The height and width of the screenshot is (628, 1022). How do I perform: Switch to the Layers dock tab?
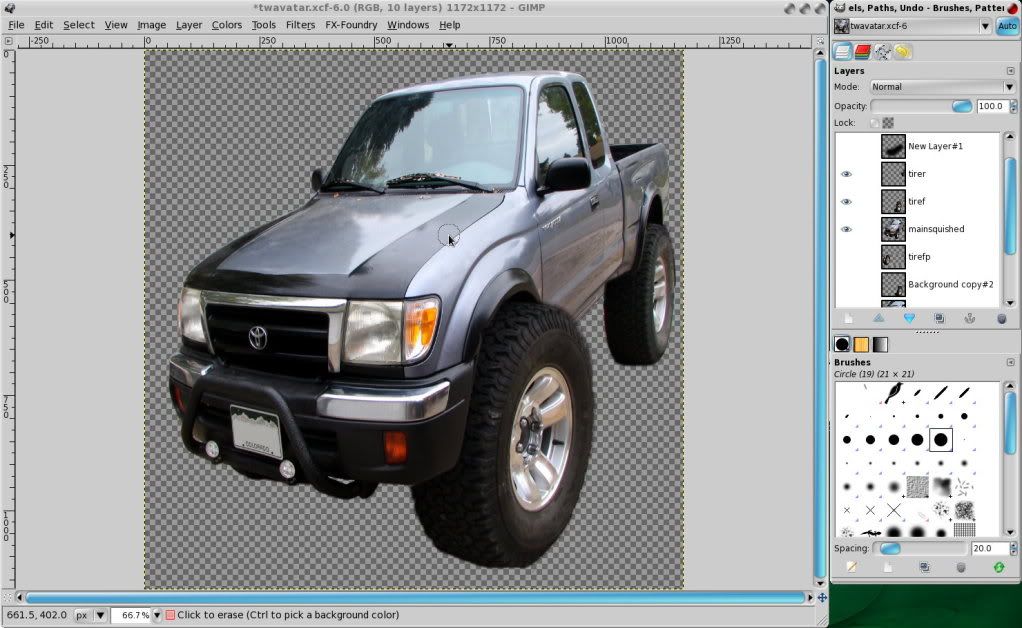click(843, 51)
